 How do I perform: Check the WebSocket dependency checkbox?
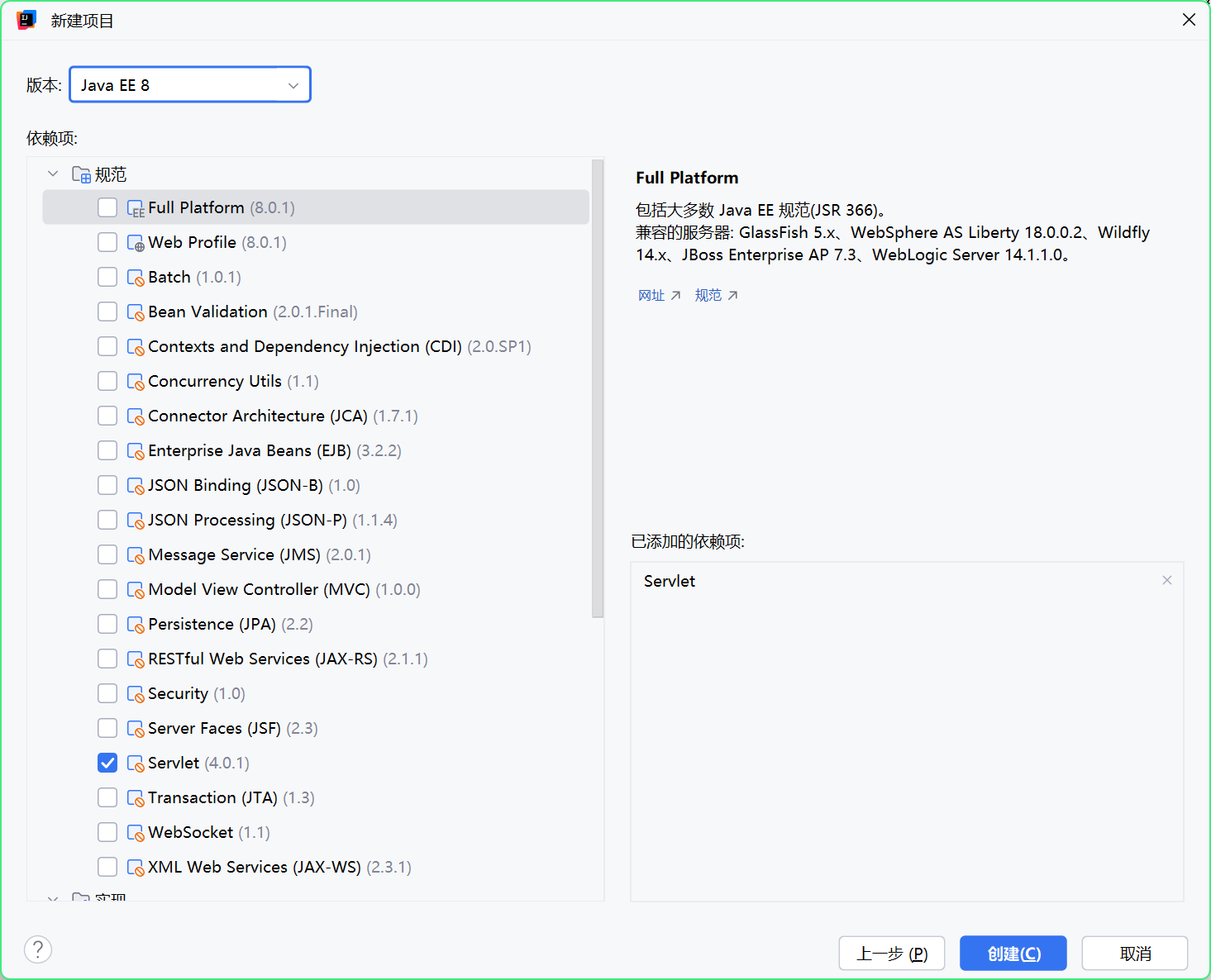pyautogui.click(x=107, y=832)
